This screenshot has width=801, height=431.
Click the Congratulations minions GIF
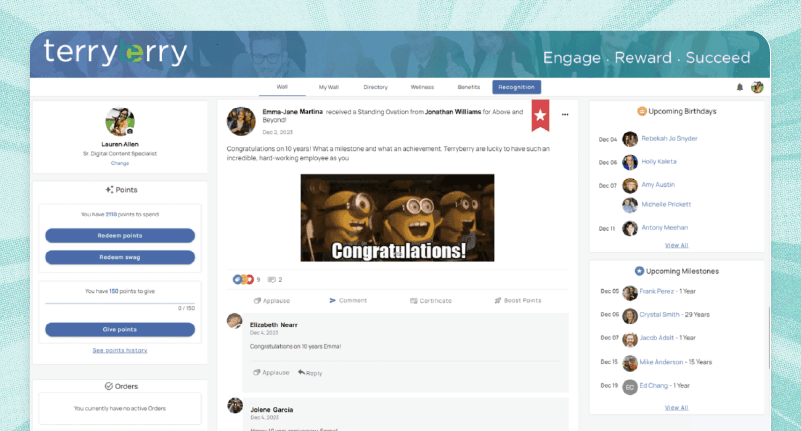pos(397,218)
